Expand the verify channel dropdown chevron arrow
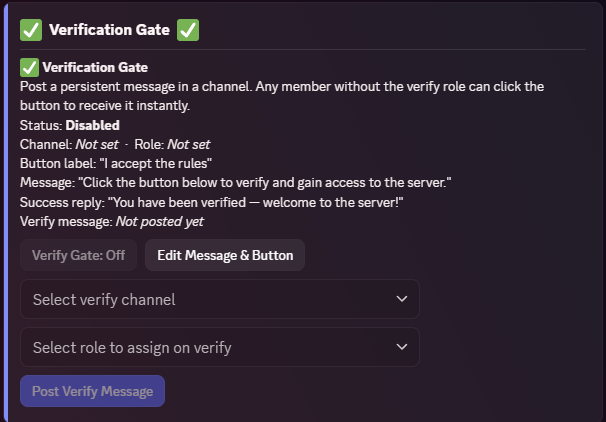 tap(402, 299)
